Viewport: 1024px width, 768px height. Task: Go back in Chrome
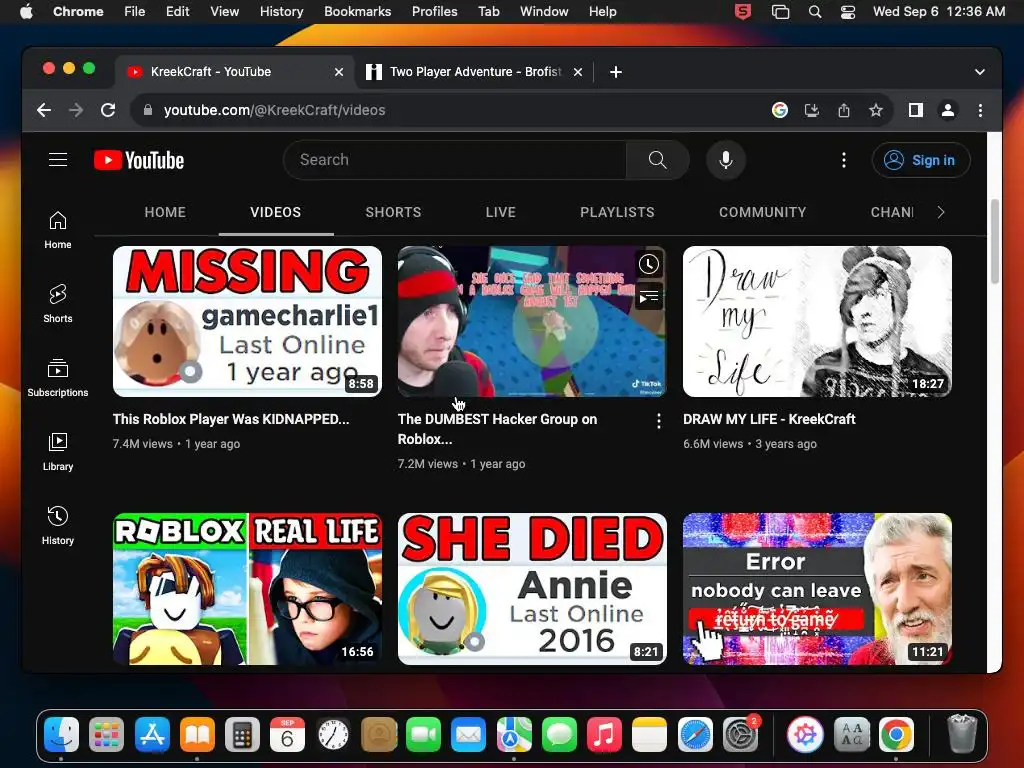[x=44, y=110]
